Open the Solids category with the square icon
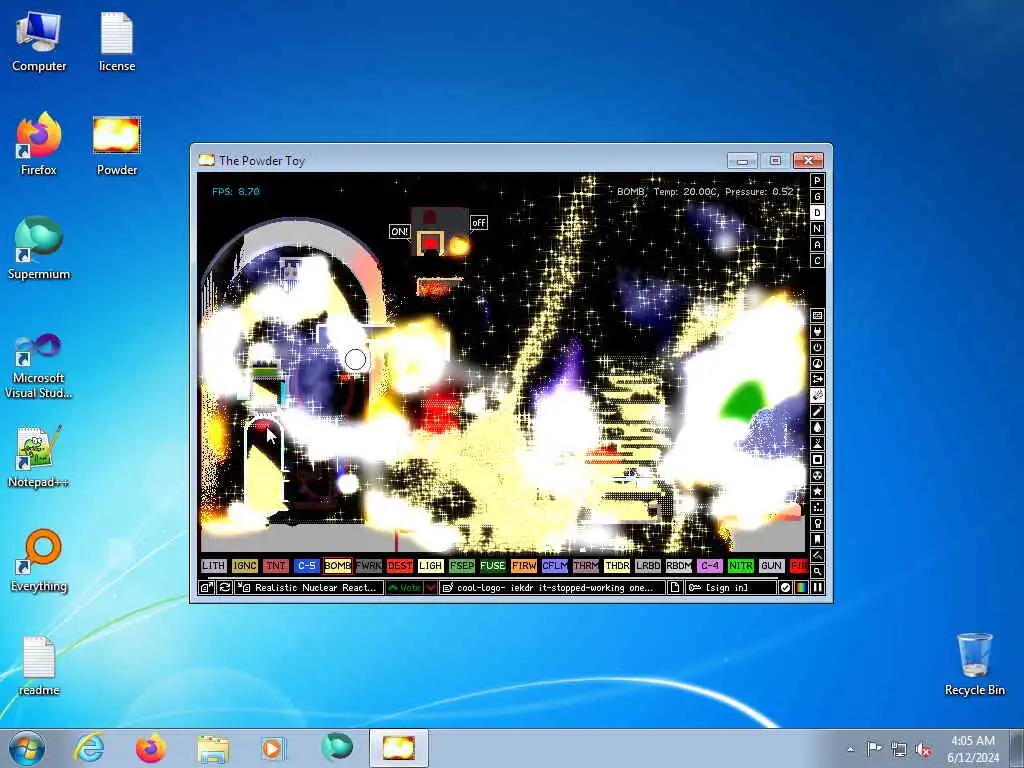Screen dimensions: 1024x768 pyautogui.click(x=817, y=460)
